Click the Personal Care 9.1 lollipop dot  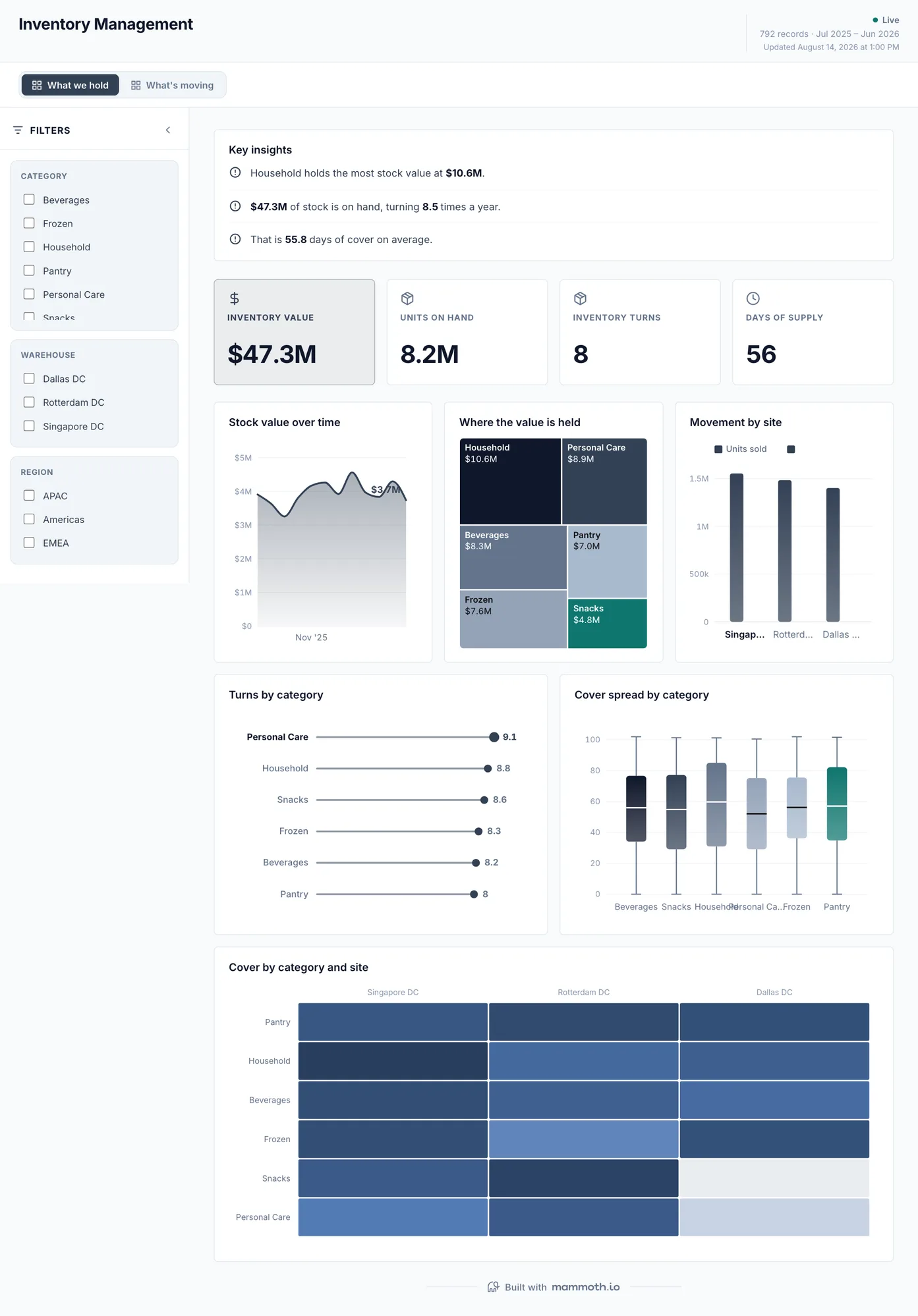(494, 737)
